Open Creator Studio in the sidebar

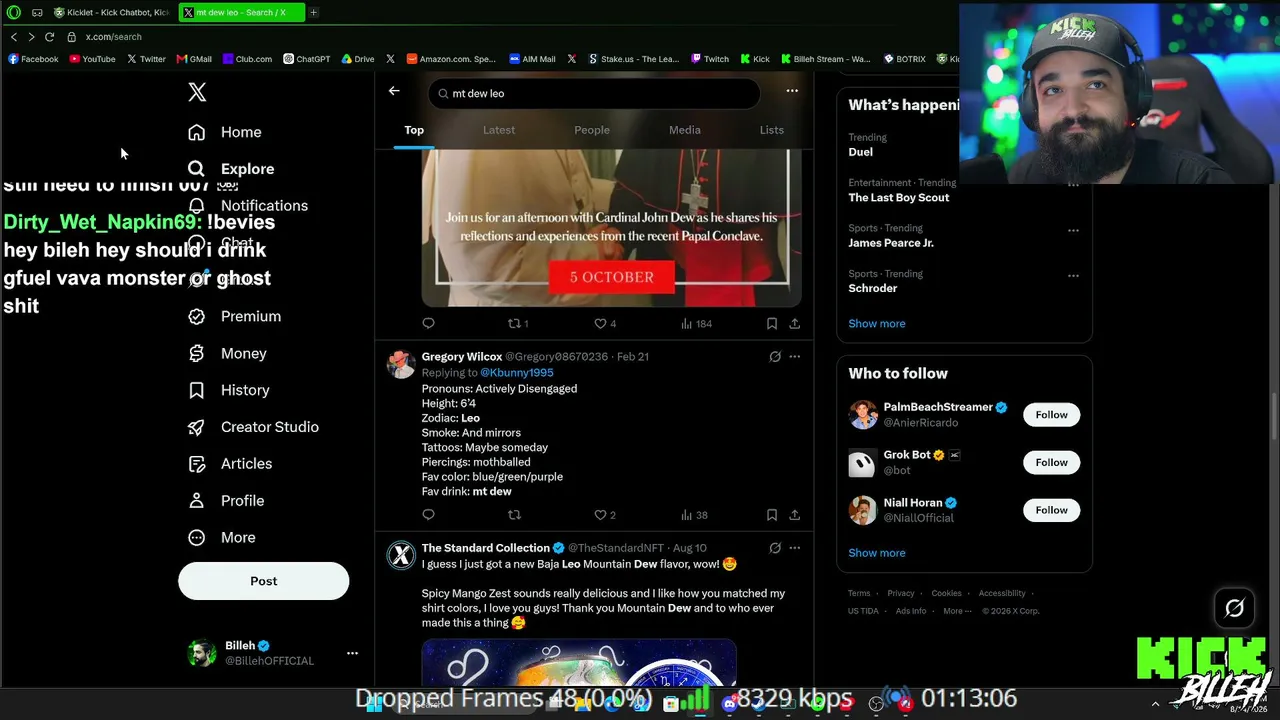pyautogui.click(x=254, y=427)
